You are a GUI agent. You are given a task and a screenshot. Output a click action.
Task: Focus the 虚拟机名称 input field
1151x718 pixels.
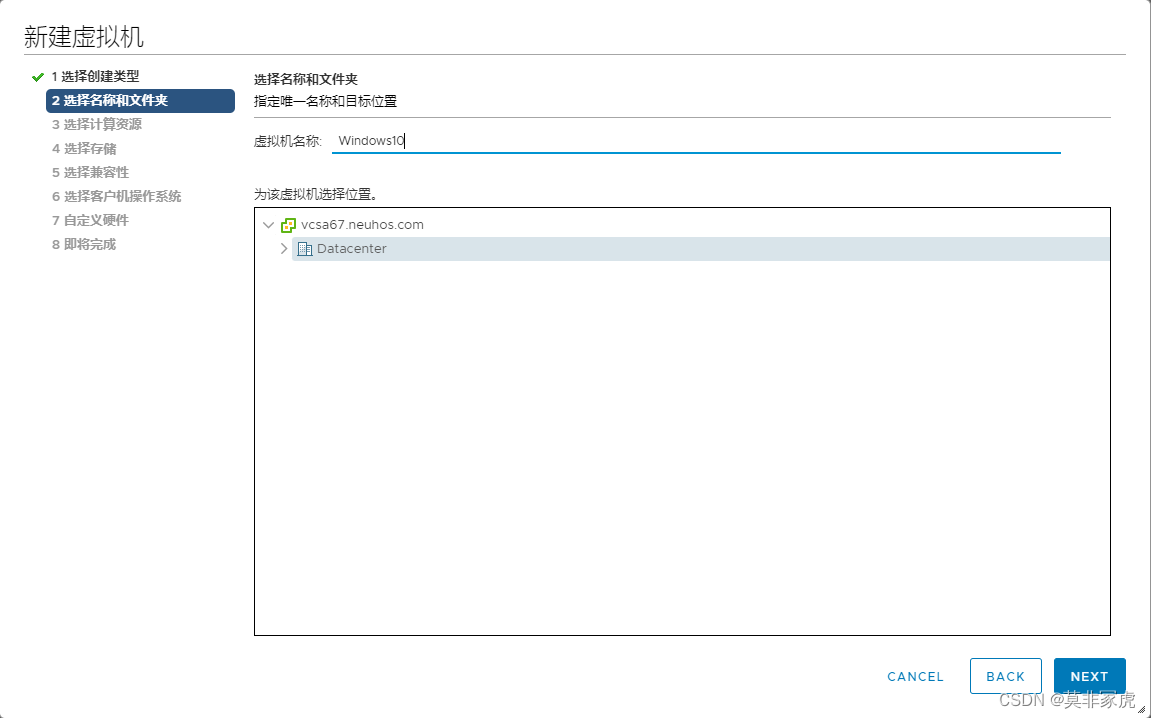(x=696, y=141)
